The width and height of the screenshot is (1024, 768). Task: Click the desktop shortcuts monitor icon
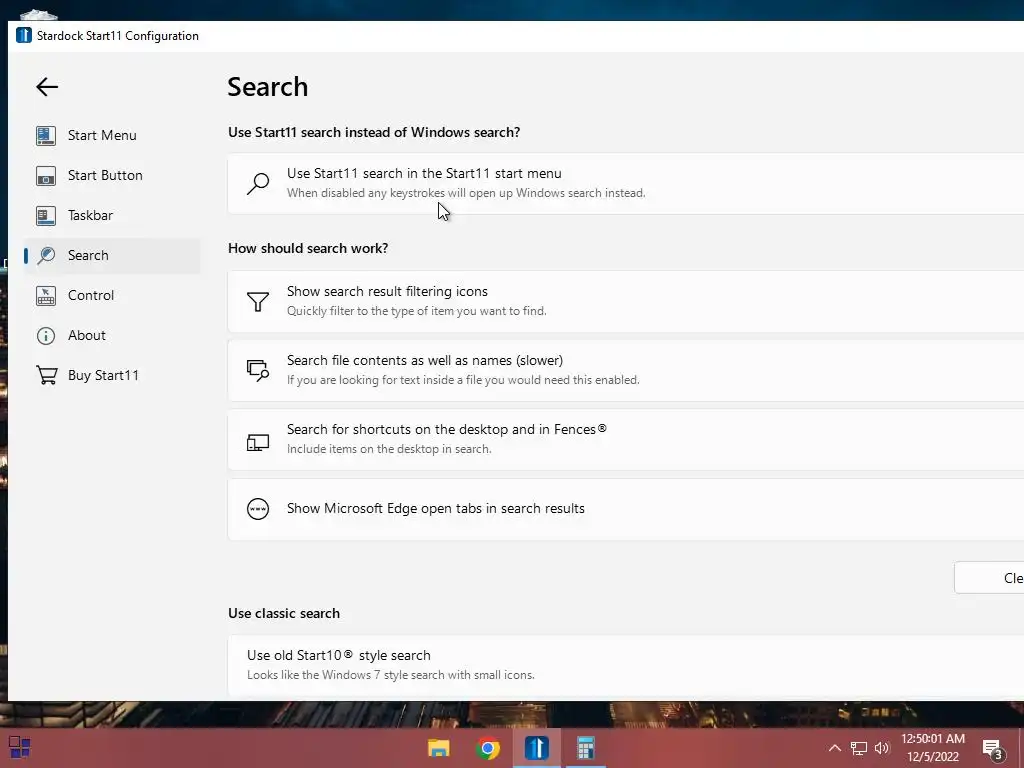tap(258, 443)
